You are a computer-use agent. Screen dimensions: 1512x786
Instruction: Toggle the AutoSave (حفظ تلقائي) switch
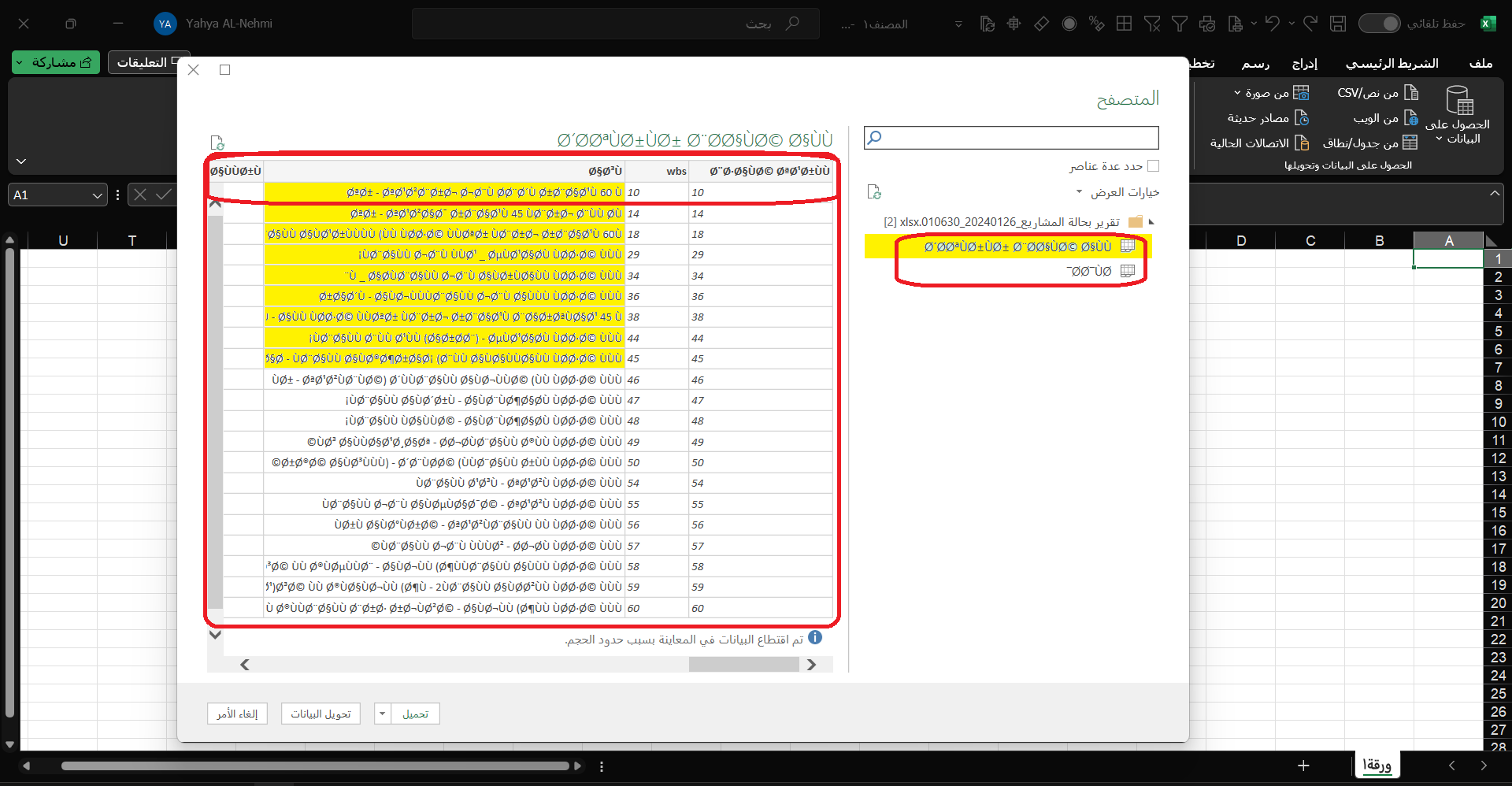(1379, 24)
